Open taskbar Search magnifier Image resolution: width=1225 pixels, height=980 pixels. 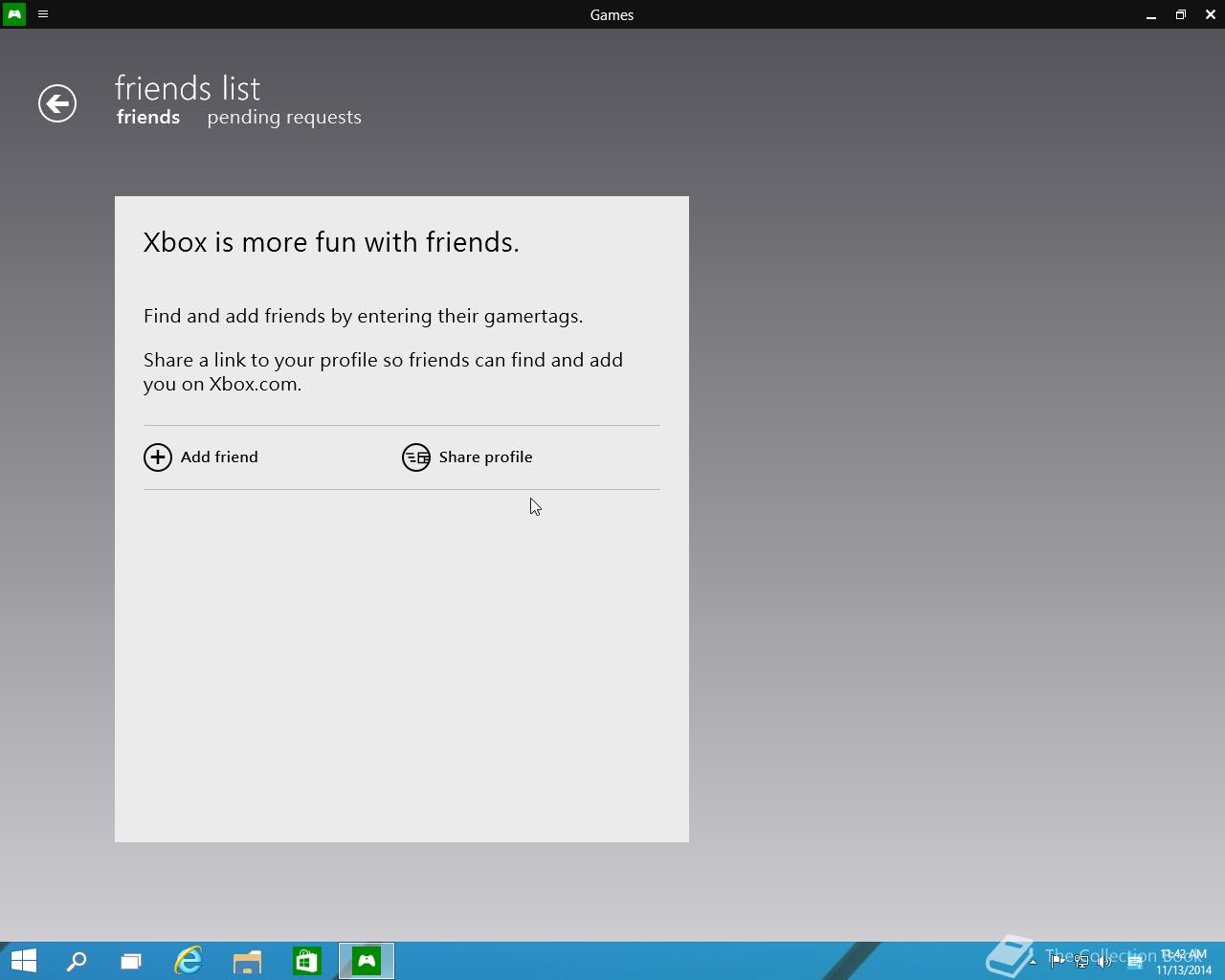[x=77, y=961]
